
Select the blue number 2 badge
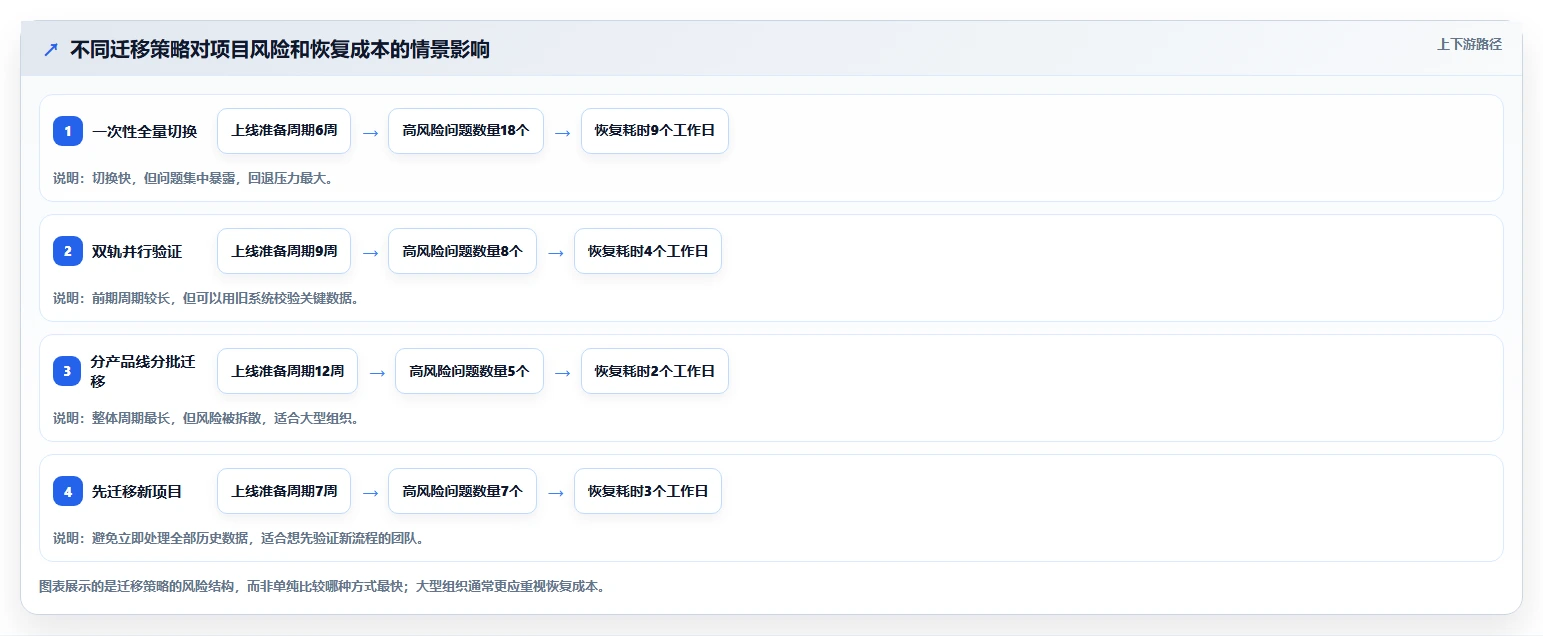click(x=68, y=251)
